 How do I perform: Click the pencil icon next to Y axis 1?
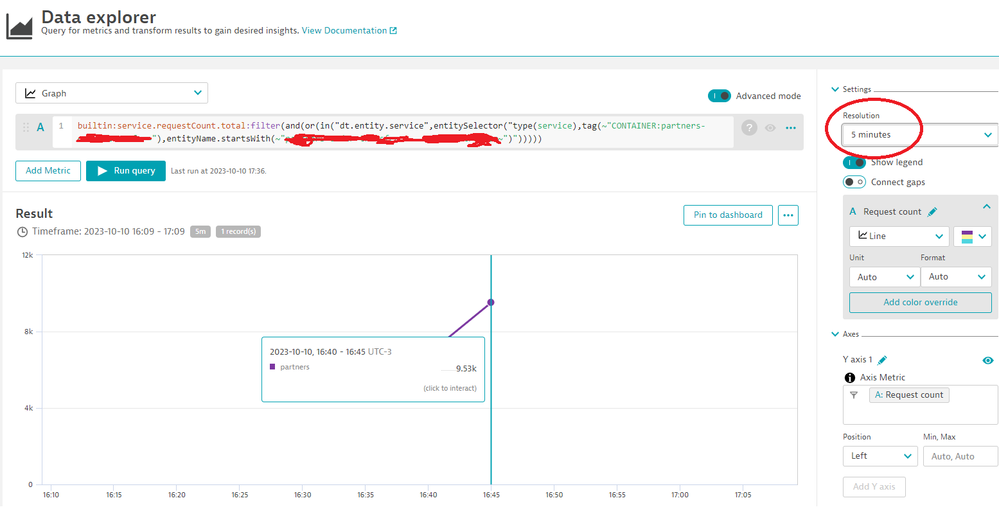tap(883, 360)
